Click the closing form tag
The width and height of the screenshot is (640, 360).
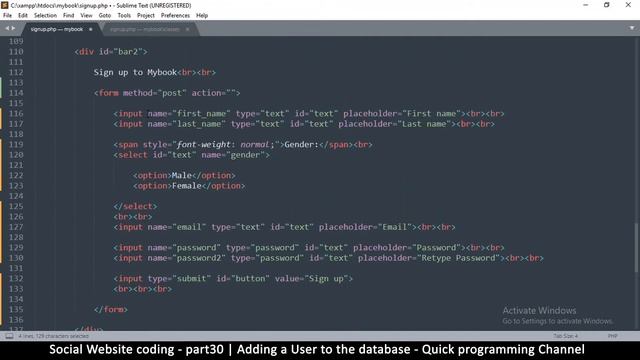click(111, 309)
